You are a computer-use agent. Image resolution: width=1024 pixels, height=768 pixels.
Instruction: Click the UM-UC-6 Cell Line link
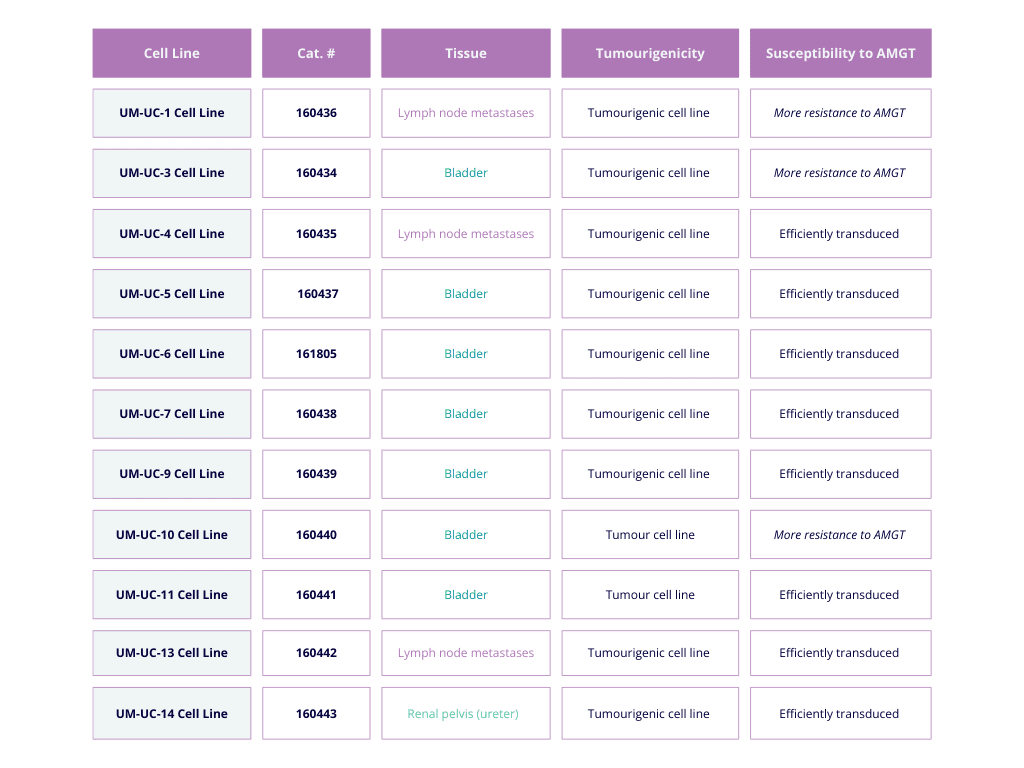(x=172, y=354)
